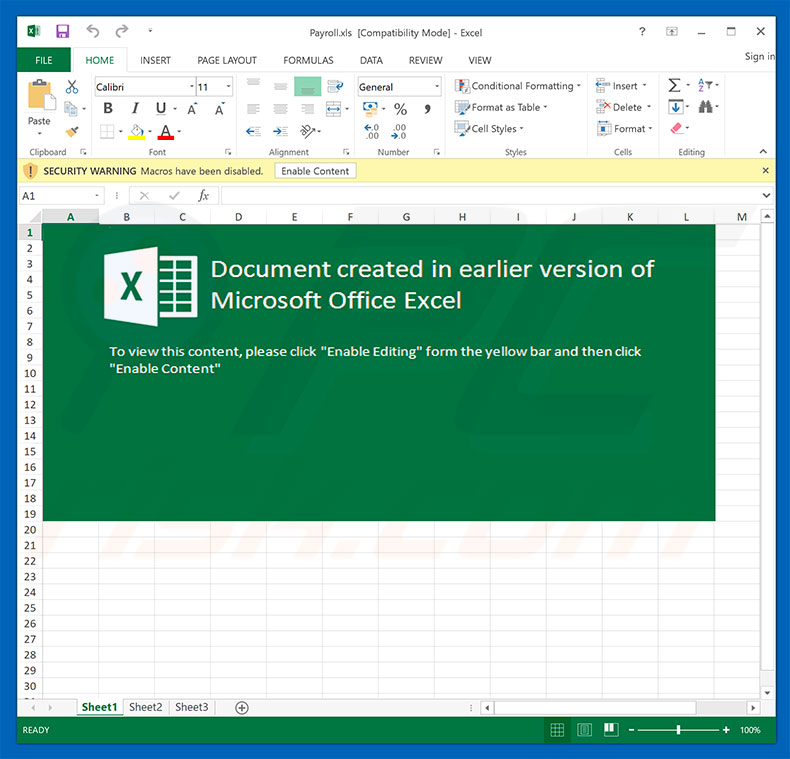Screen dimensions: 790x759
Task: Open the FORMULAS tab
Action: (308, 60)
